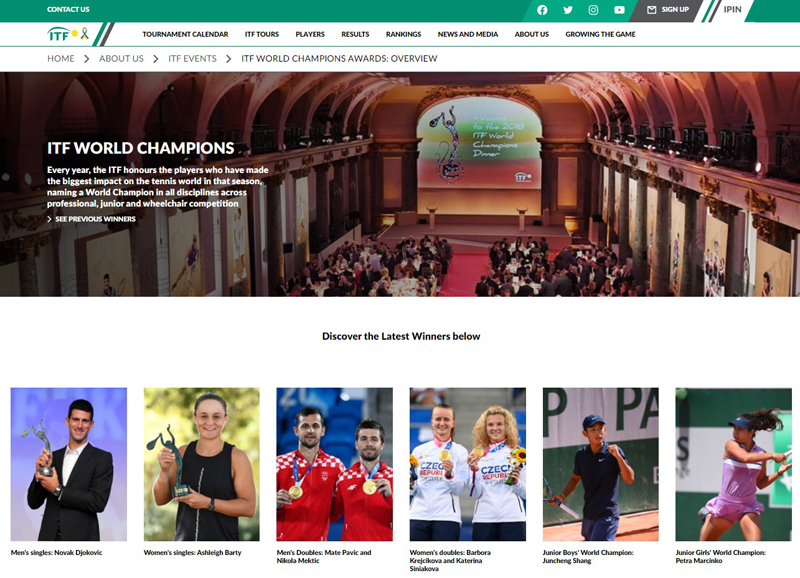The image size is (800, 578).
Task: Open the Growing the Game menu
Action: pyautogui.click(x=601, y=34)
